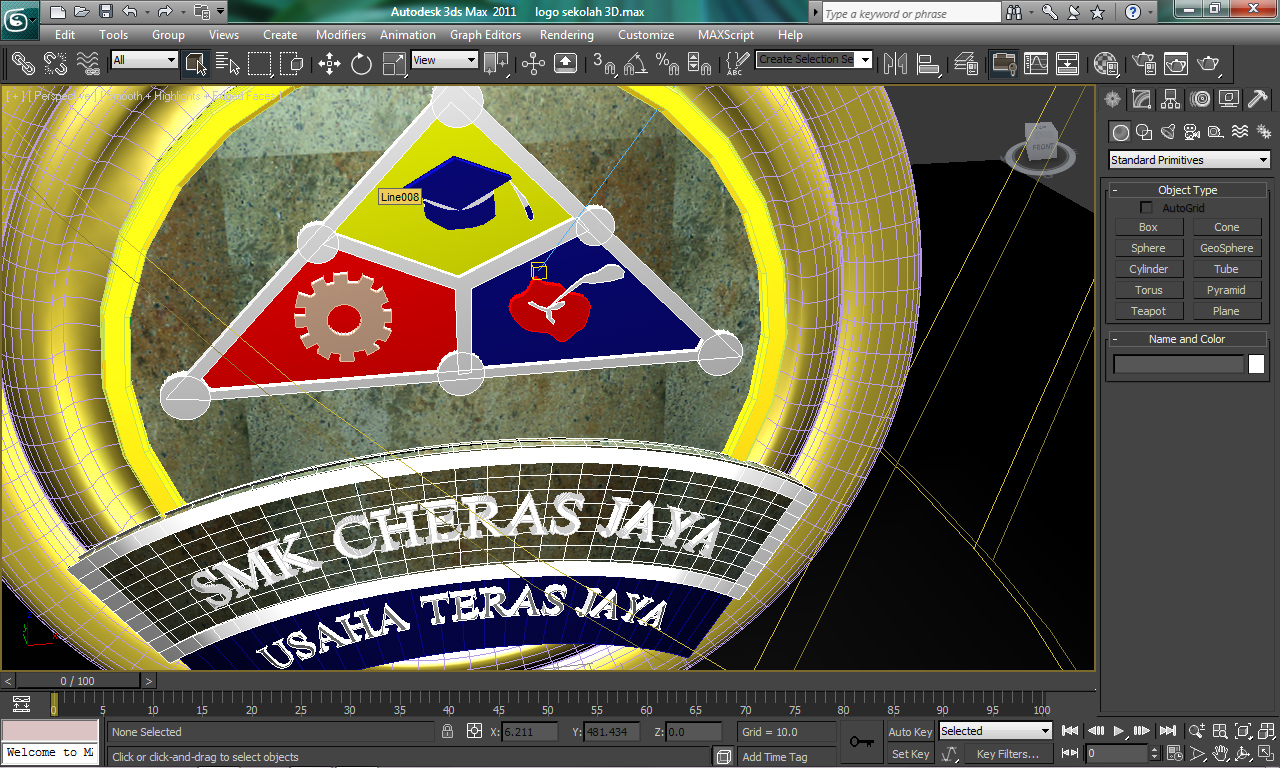Open the Select by Name dialog
The width and height of the screenshot is (1280, 768).
point(227,64)
